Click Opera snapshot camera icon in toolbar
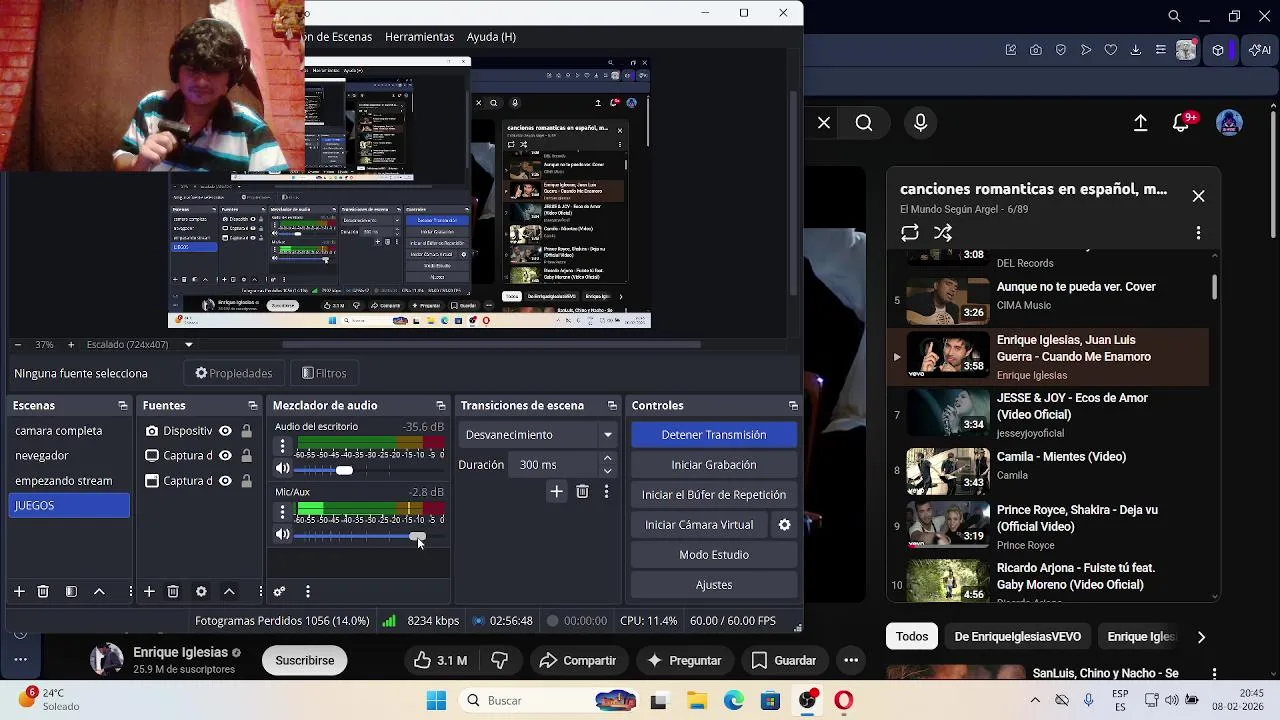This screenshot has width=1280, height=720. coord(1035,50)
